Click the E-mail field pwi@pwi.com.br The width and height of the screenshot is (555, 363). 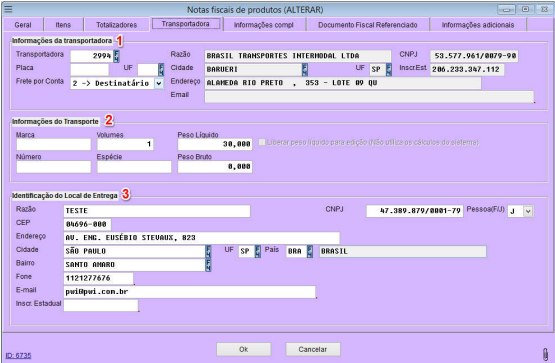pos(189,292)
